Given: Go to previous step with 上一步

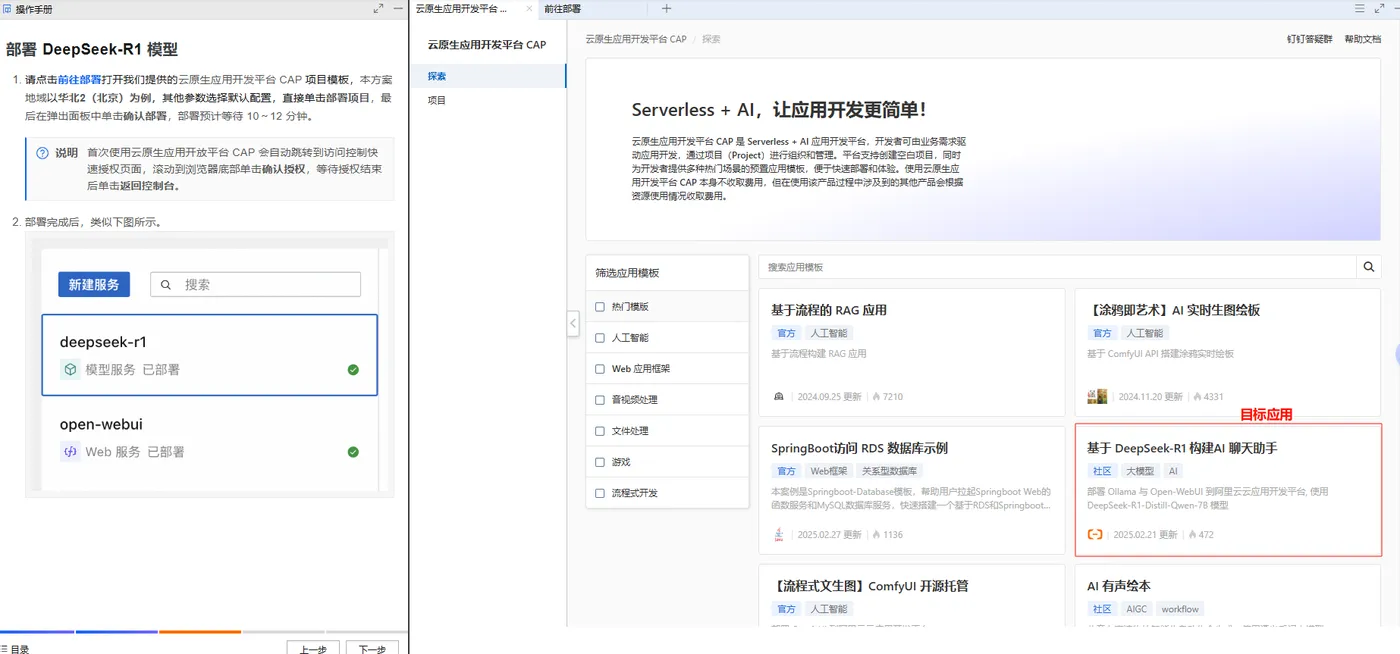Looking at the screenshot, I should (x=313, y=648).
